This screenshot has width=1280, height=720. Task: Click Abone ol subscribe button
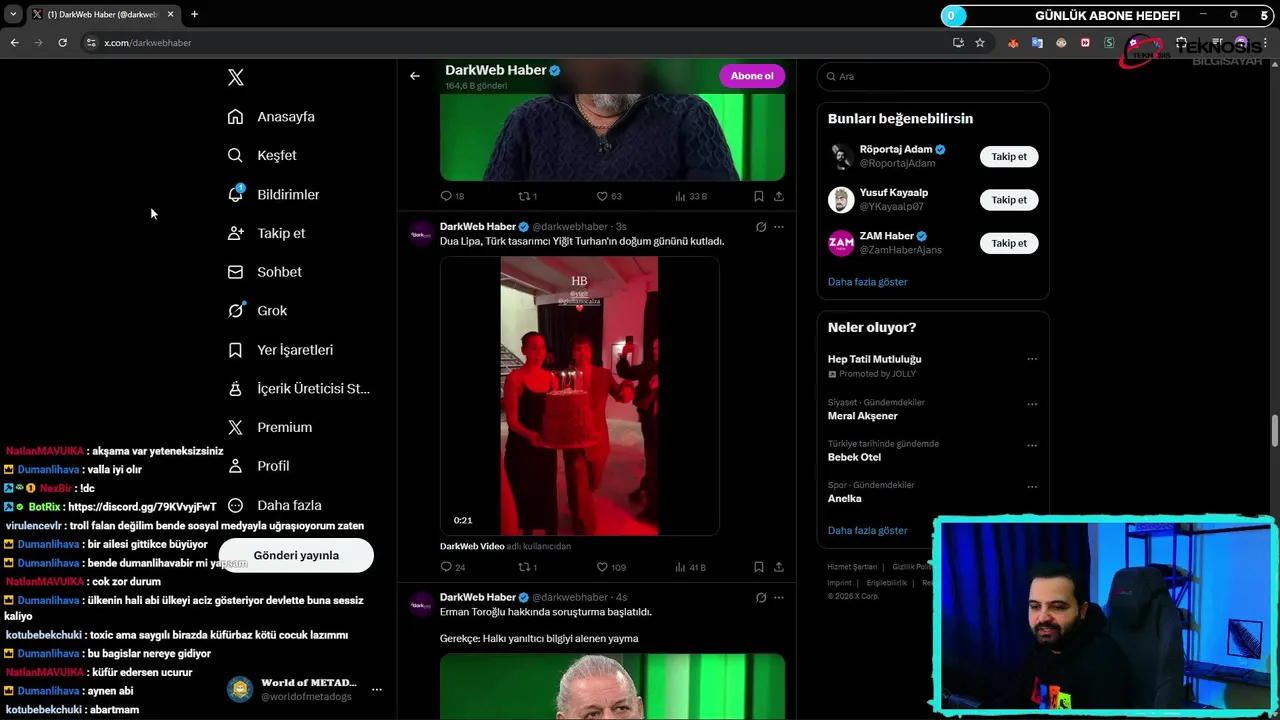coord(752,76)
